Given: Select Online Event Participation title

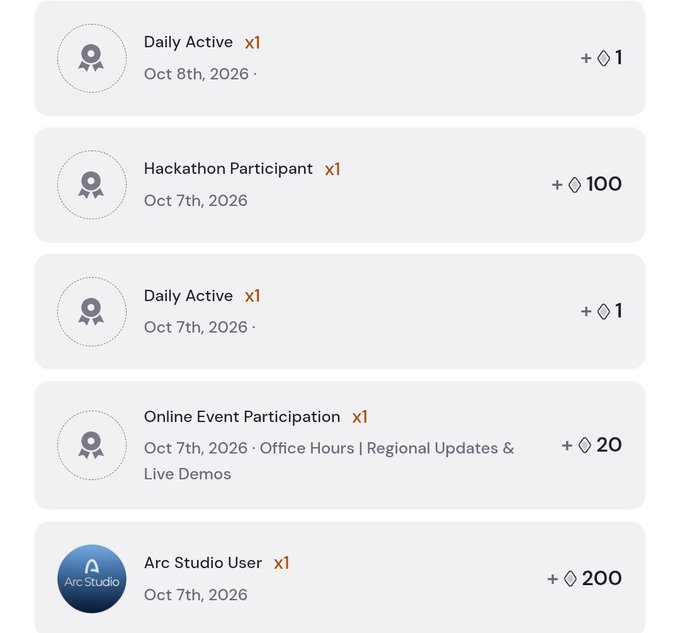Looking at the screenshot, I should [x=242, y=417].
